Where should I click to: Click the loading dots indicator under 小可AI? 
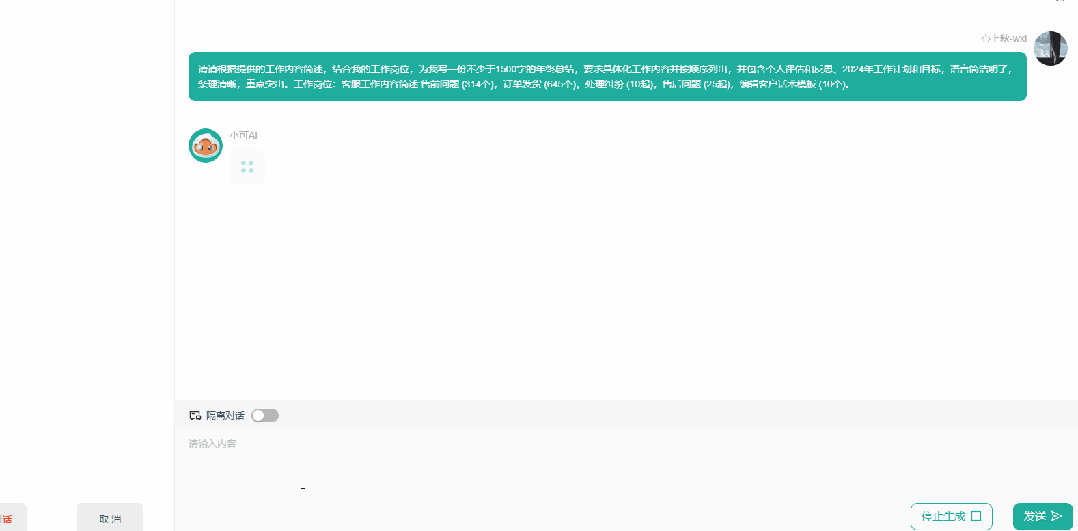pos(247,167)
